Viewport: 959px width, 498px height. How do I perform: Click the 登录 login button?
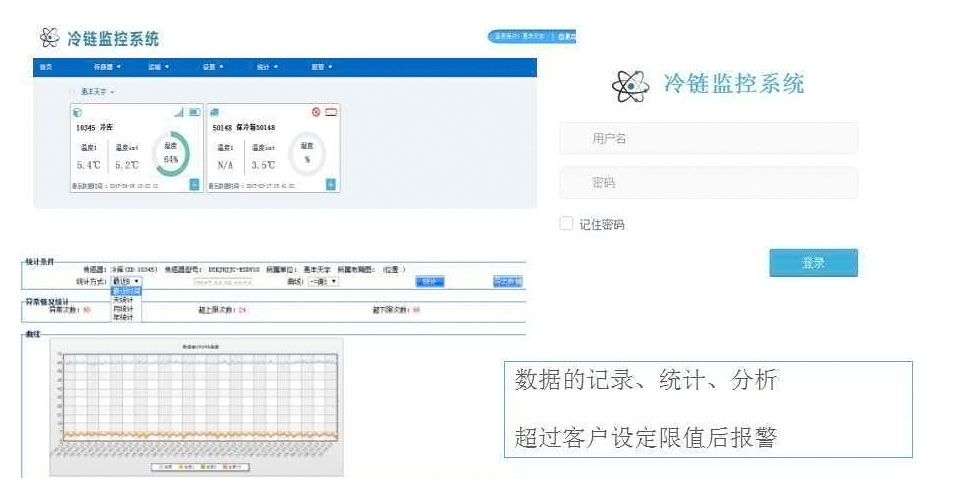coord(813,263)
